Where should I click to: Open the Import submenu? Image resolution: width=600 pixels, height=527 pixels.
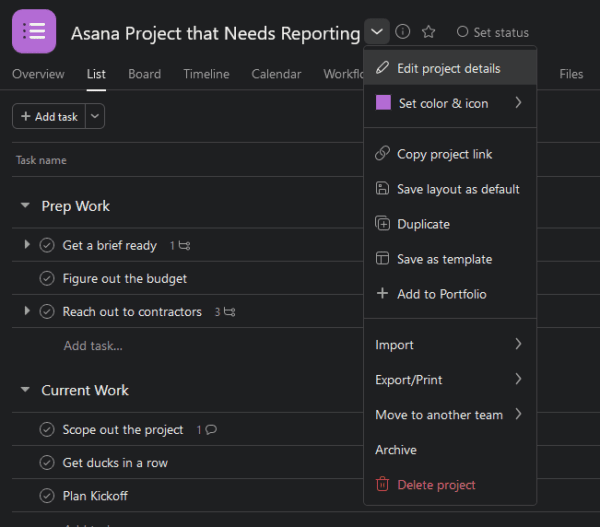(450, 345)
